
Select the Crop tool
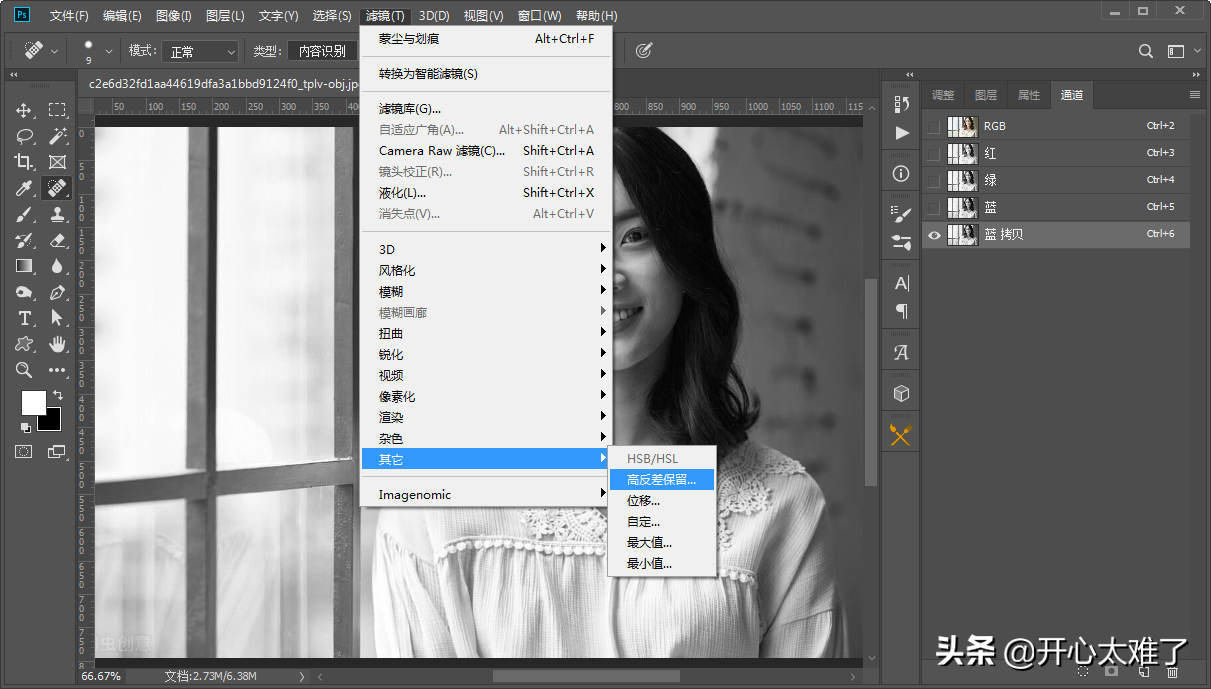24,162
